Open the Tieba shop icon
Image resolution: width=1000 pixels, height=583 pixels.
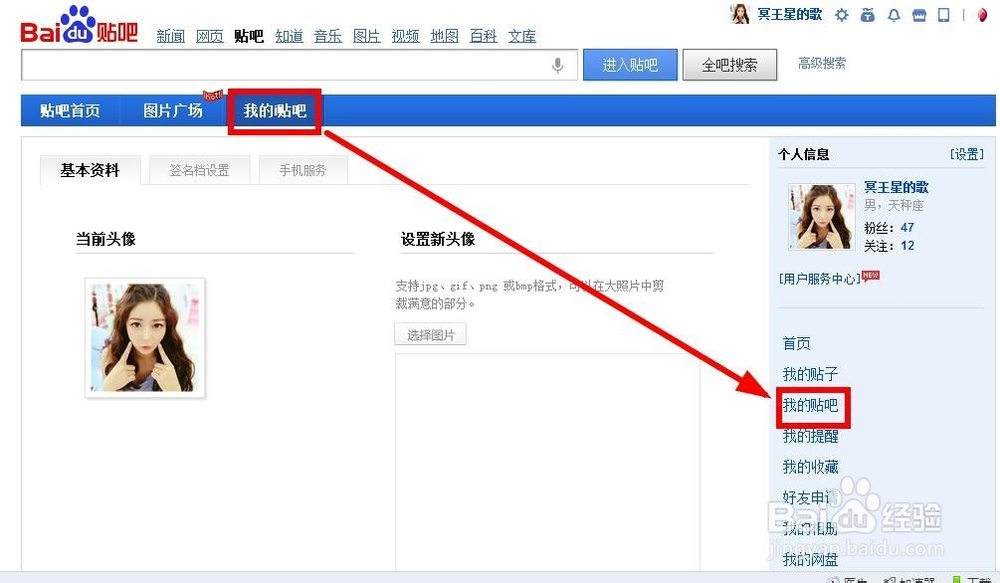point(918,15)
